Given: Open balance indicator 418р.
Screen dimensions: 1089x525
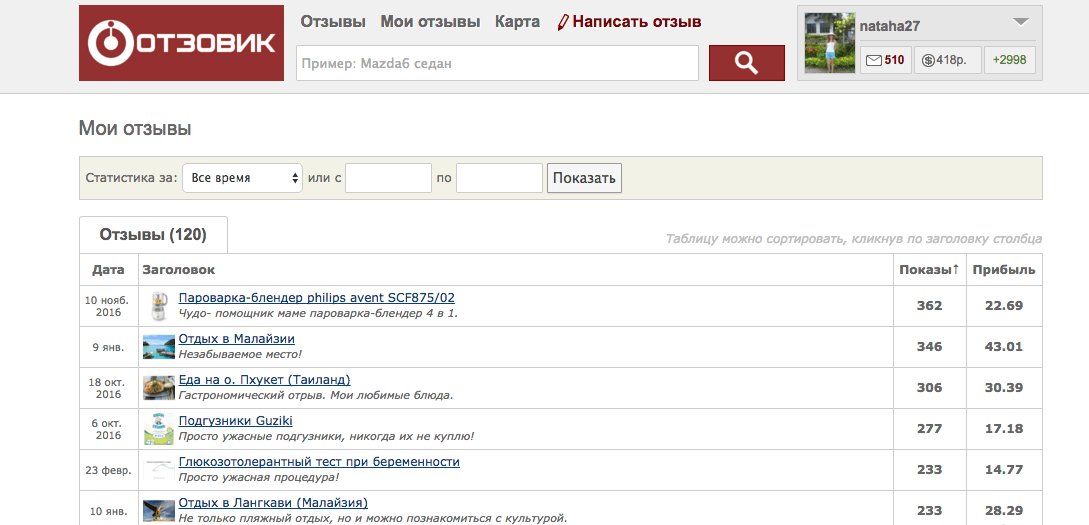Looking at the screenshot, I should click(x=947, y=60).
